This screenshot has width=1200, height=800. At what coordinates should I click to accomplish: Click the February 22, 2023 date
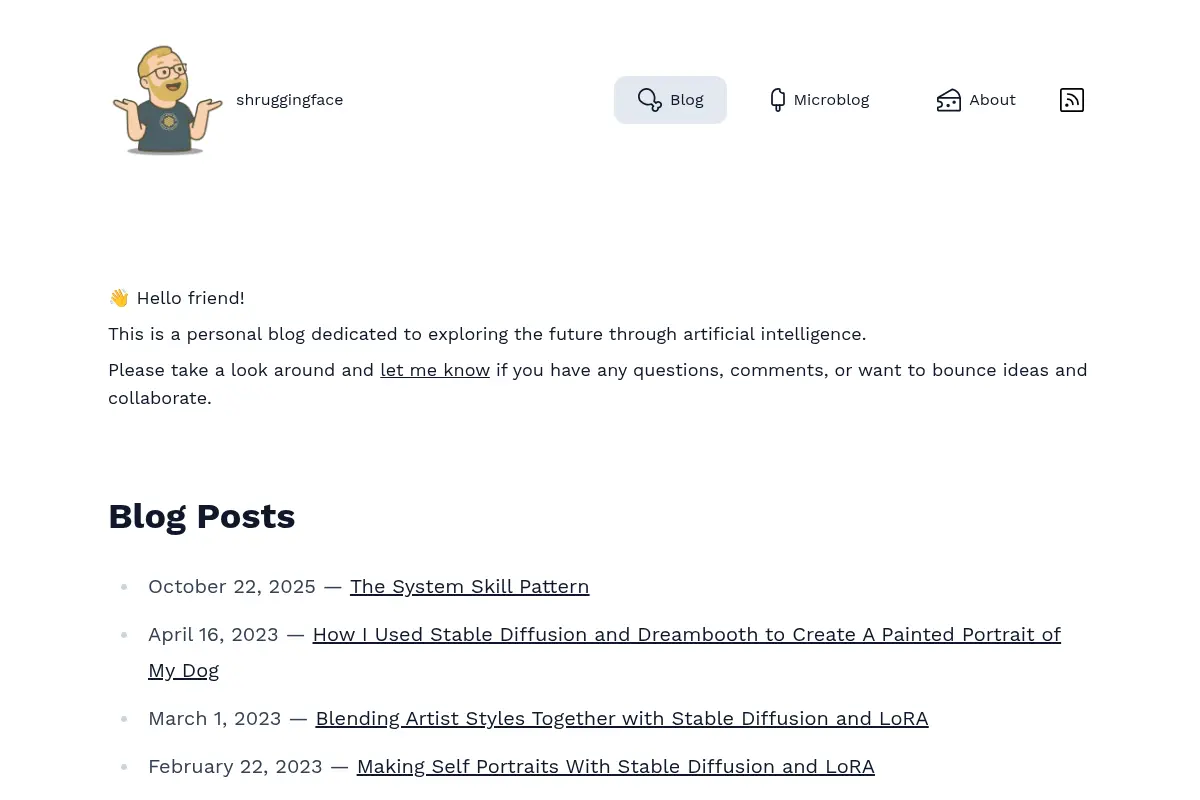(x=235, y=767)
